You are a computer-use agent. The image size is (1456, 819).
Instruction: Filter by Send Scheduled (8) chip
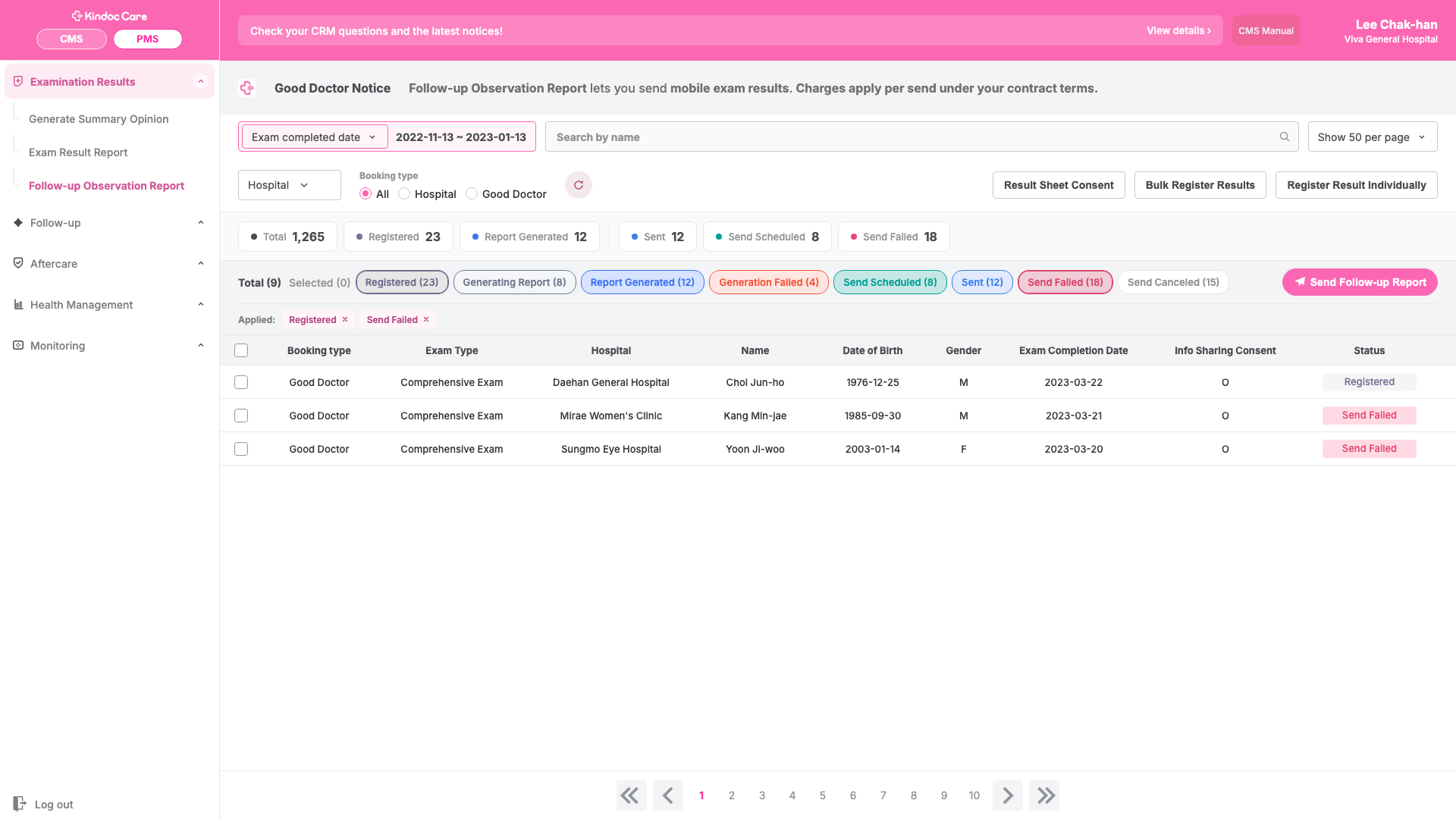coord(890,282)
